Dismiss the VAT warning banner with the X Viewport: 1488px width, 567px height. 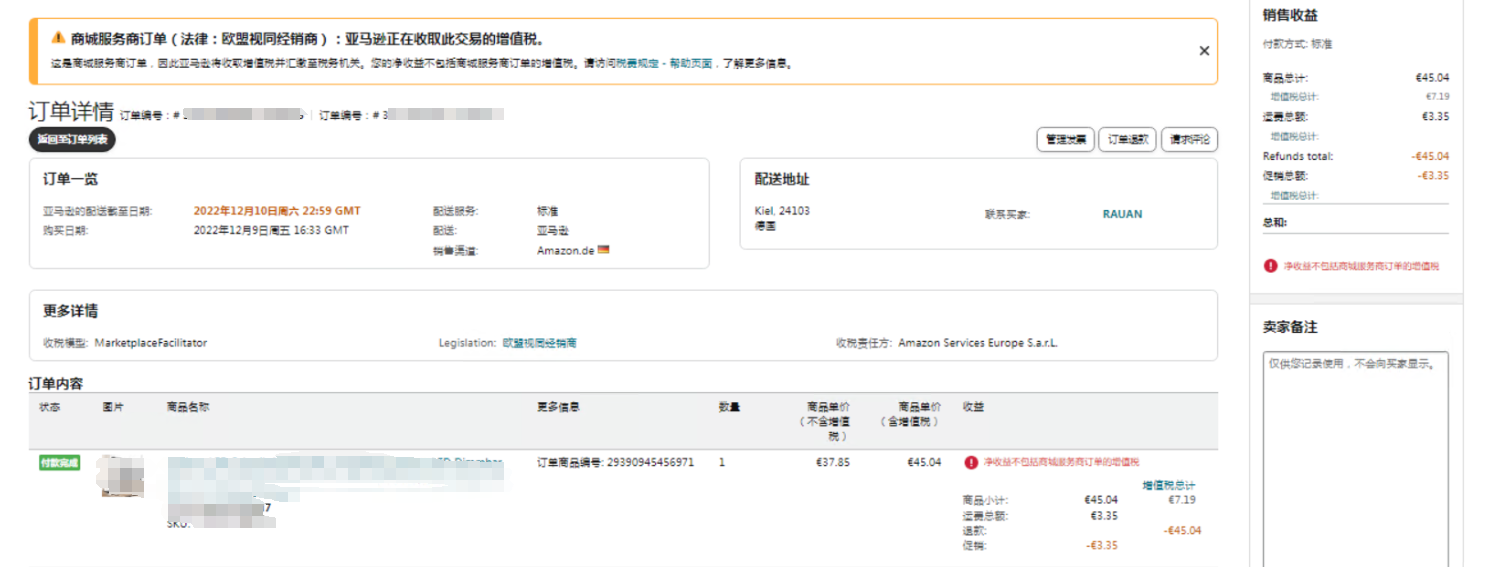point(1204,51)
